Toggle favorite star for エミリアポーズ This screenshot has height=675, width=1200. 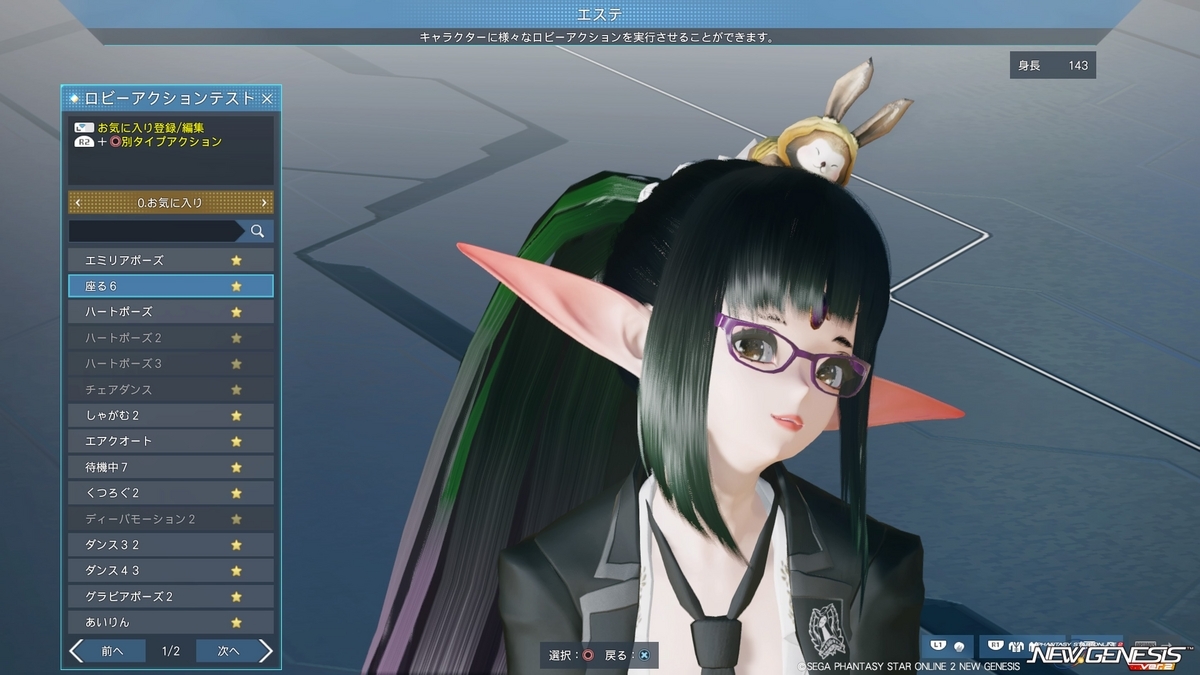tap(237, 260)
